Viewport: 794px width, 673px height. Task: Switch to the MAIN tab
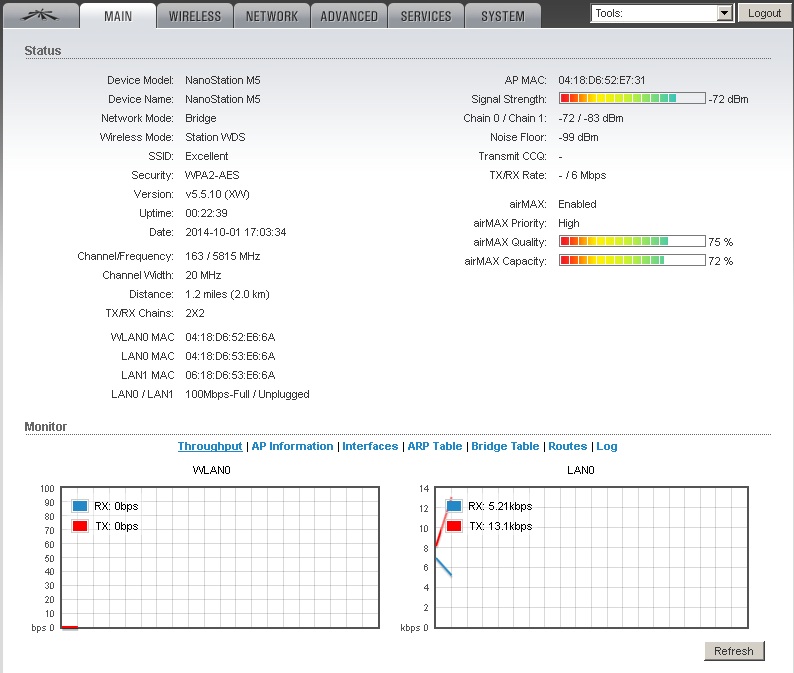coord(118,16)
